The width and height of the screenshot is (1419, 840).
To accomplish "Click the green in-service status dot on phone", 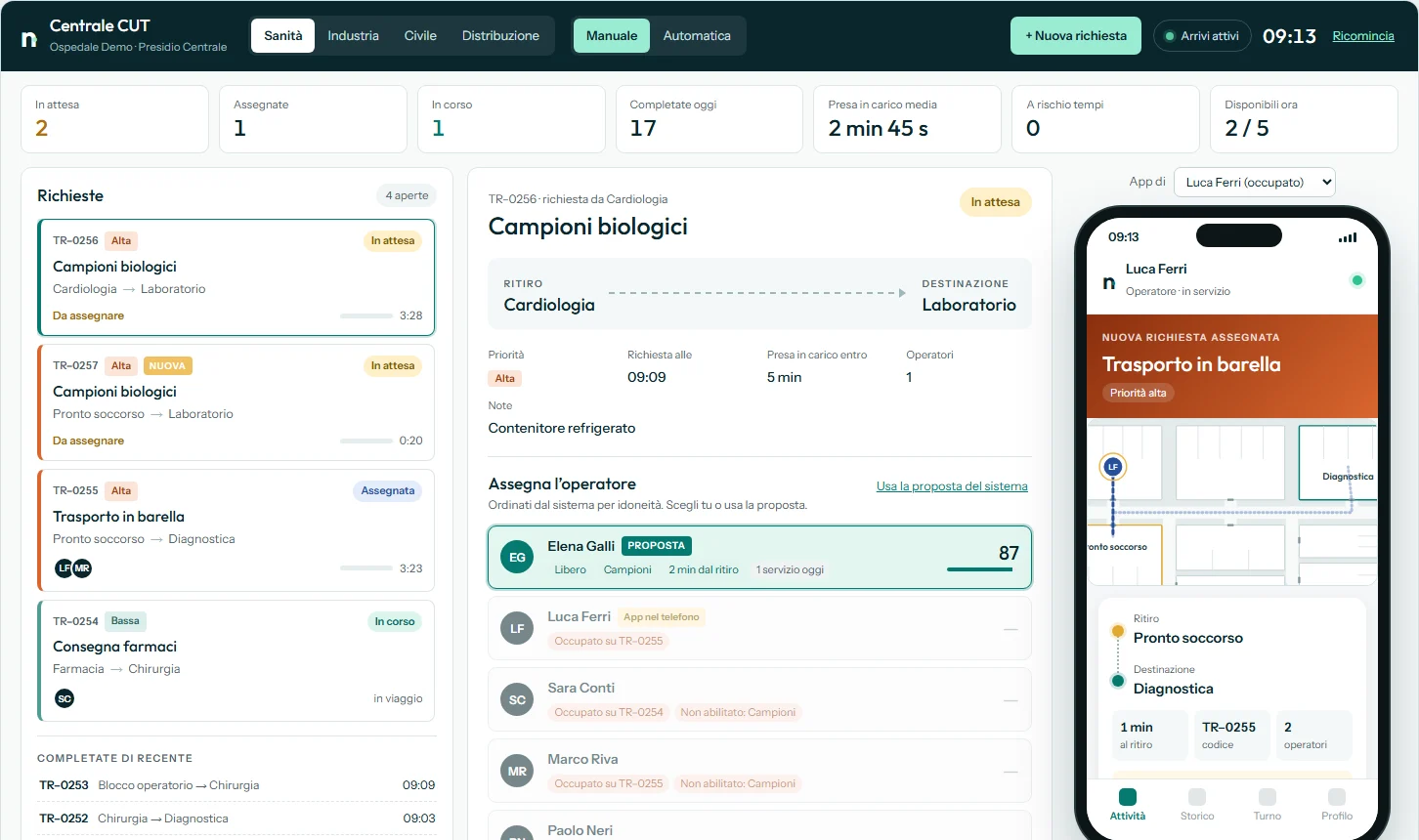I will (1356, 280).
